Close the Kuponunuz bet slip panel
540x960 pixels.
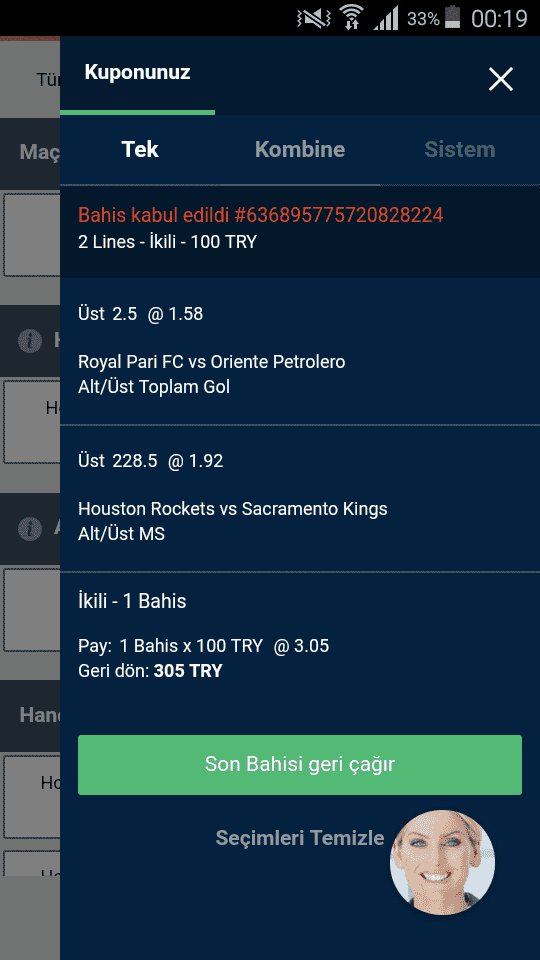pyautogui.click(x=500, y=80)
